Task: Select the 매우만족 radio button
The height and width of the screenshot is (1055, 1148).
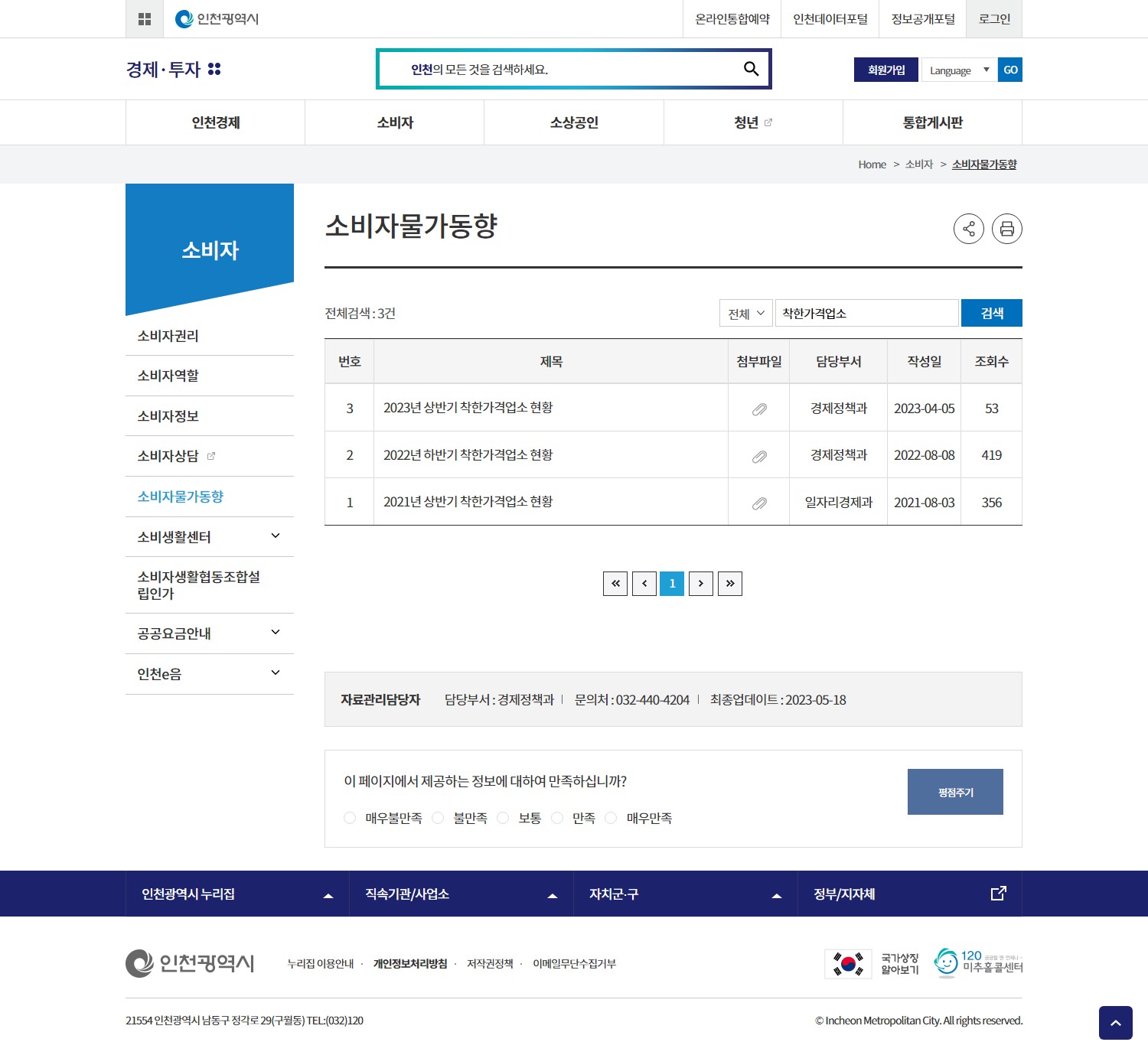Action: [x=611, y=818]
